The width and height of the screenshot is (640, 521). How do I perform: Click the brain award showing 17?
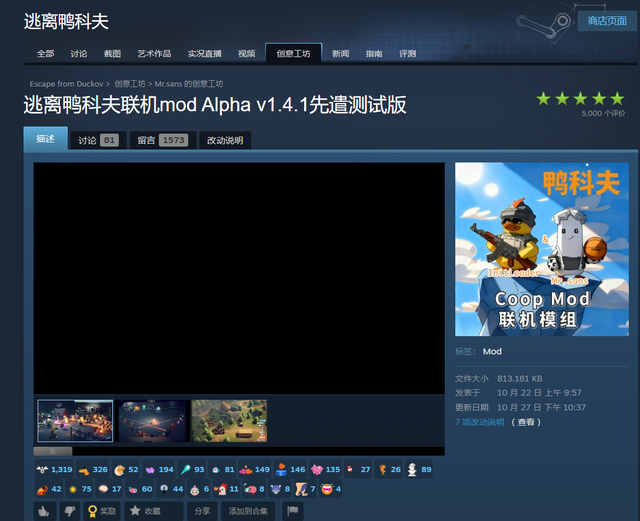click(x=110, y=489)
